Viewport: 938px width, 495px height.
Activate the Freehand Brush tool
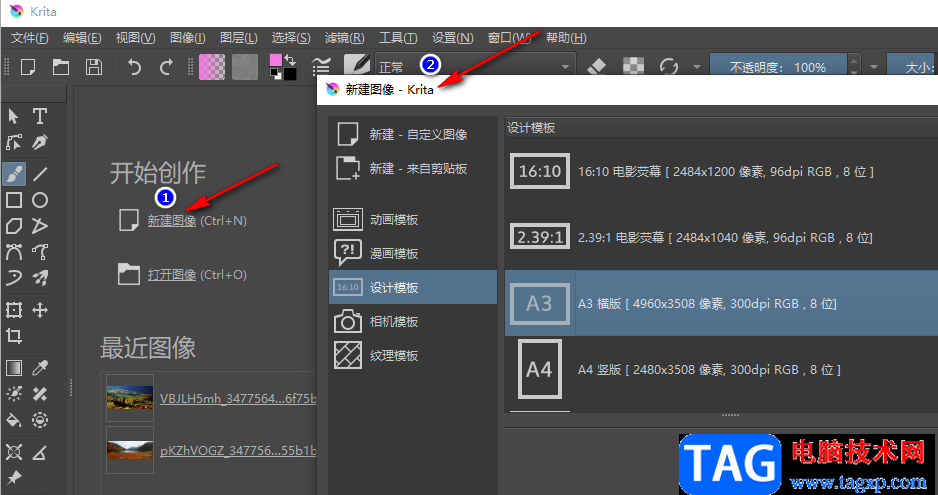click(14, 174)
